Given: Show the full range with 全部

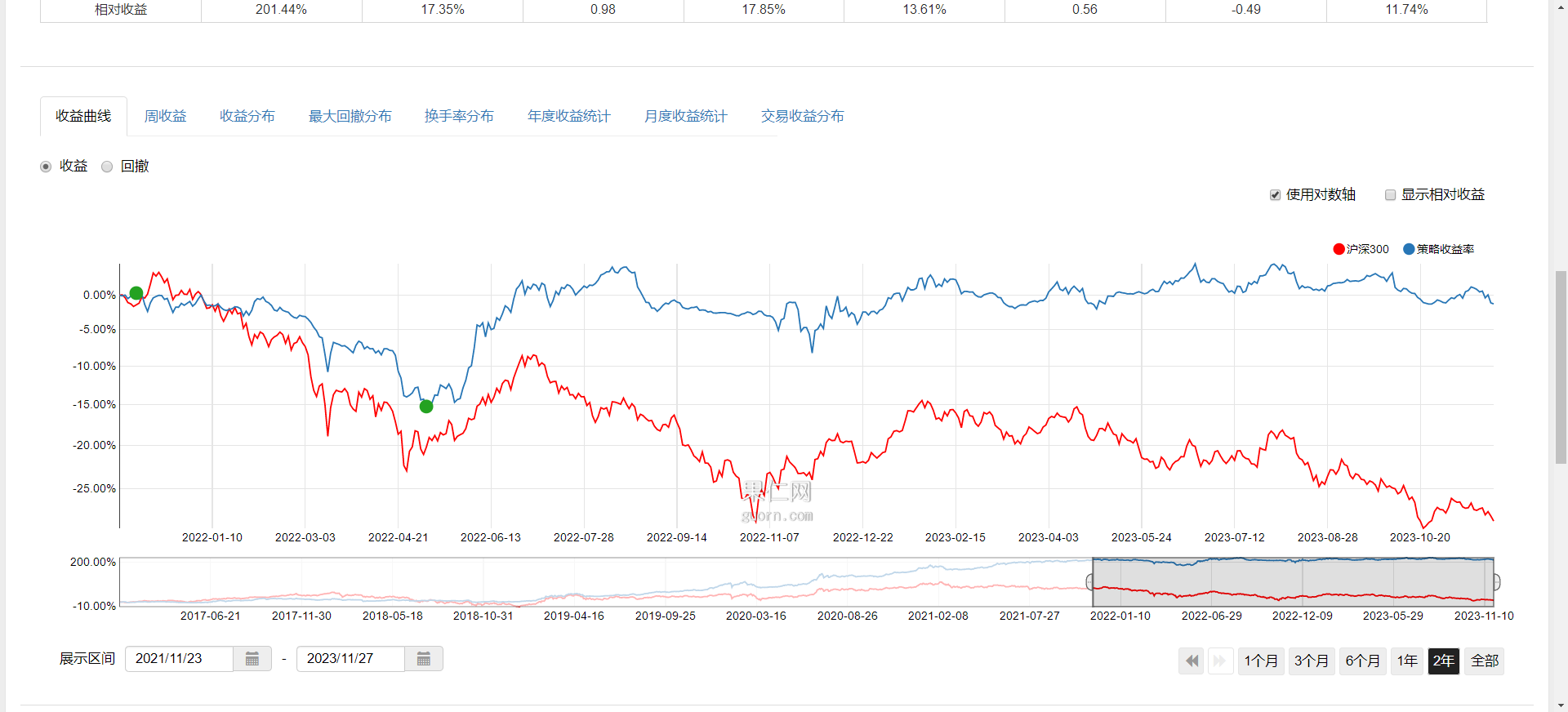Looking at the screenshot, I should click(1485, 661).
